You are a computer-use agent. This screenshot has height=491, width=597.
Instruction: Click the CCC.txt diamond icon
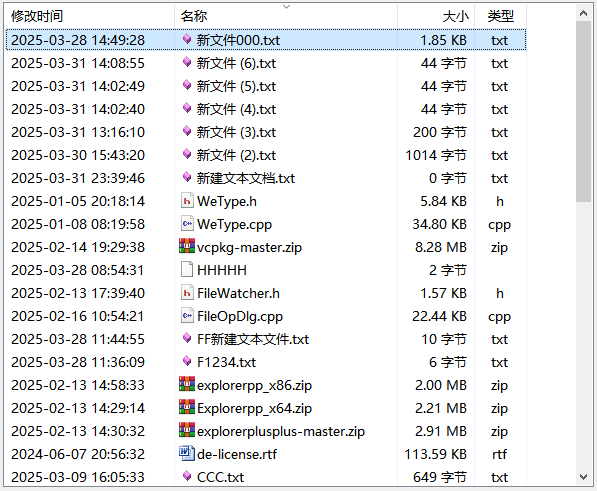(187, 475)
